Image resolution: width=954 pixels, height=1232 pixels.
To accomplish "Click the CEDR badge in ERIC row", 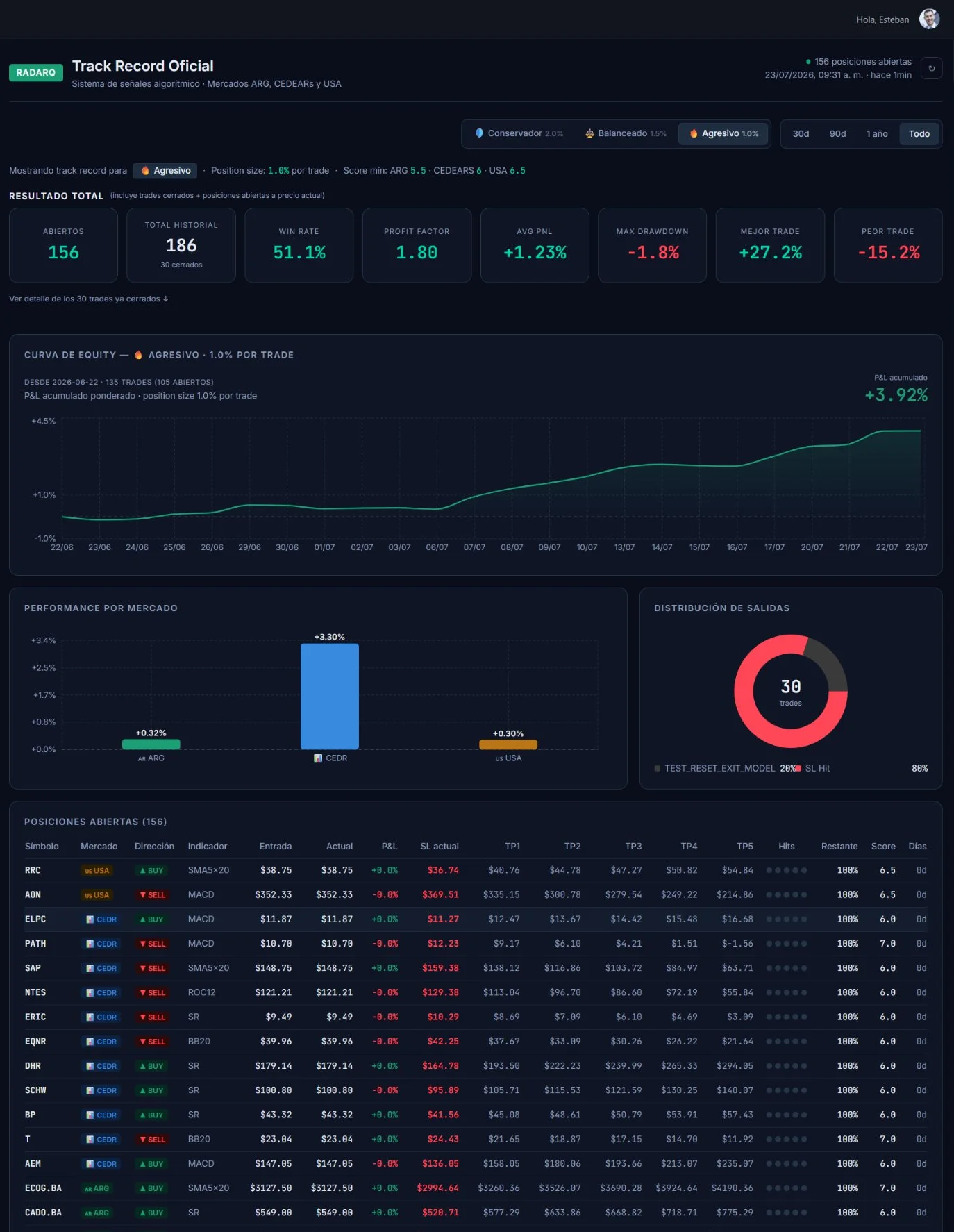I will pyautogui.click(x=101, y=1017).
